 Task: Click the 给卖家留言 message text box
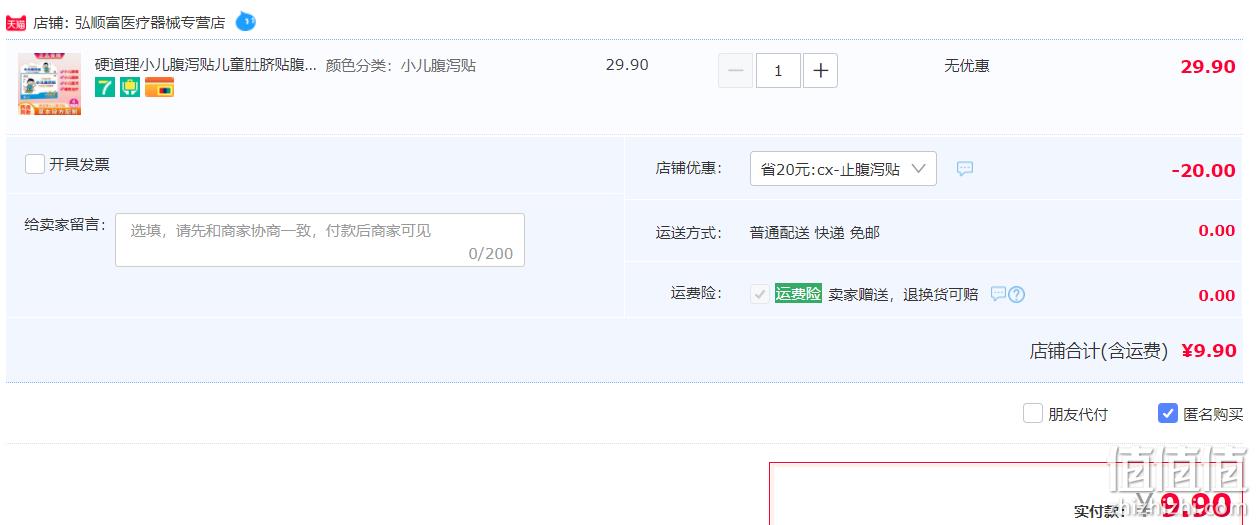tap(320, 240)
